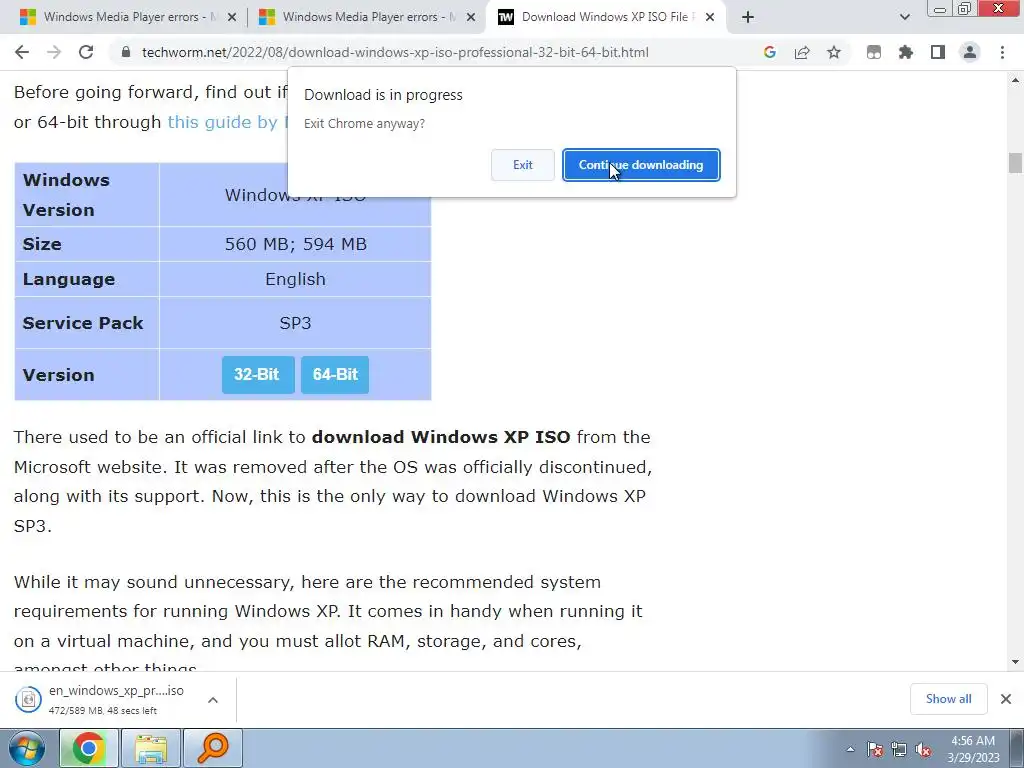1024x768 pixels.
Task: Open the extensions puzzle icon
Action: [906, 52]
